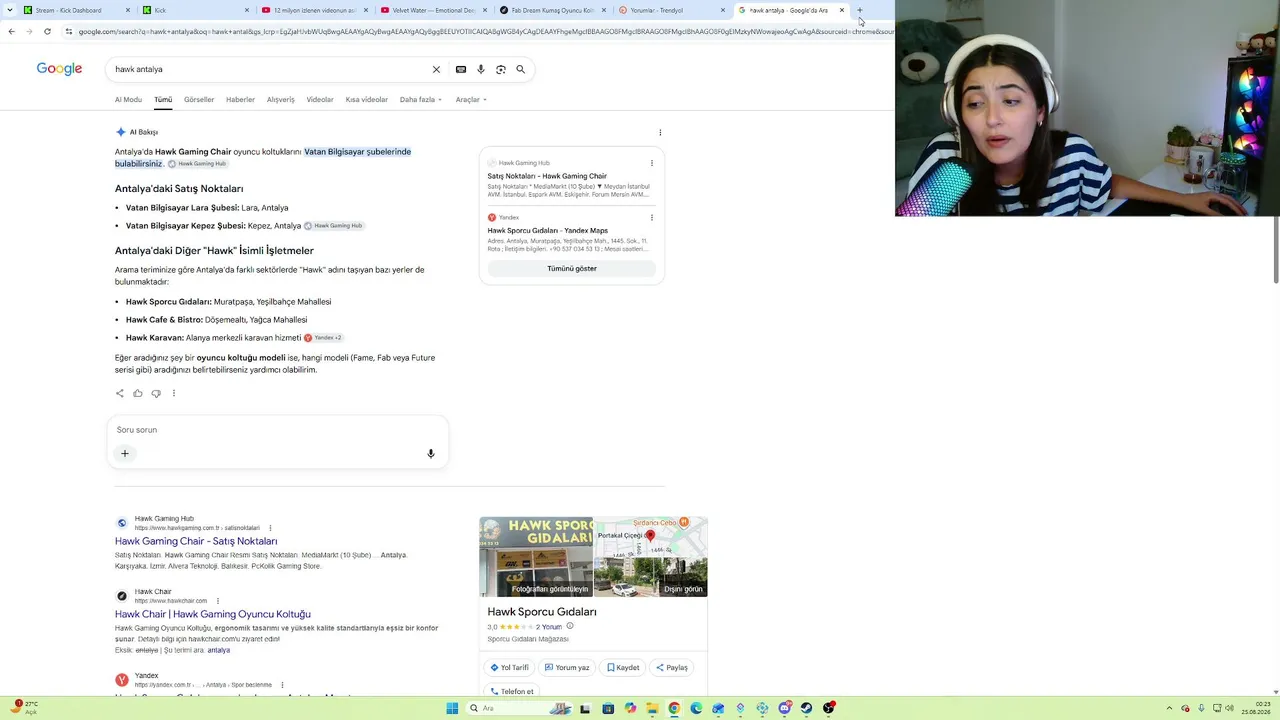
Task: Expand sources with Tümünü göster
Action: tap(572, 268)
